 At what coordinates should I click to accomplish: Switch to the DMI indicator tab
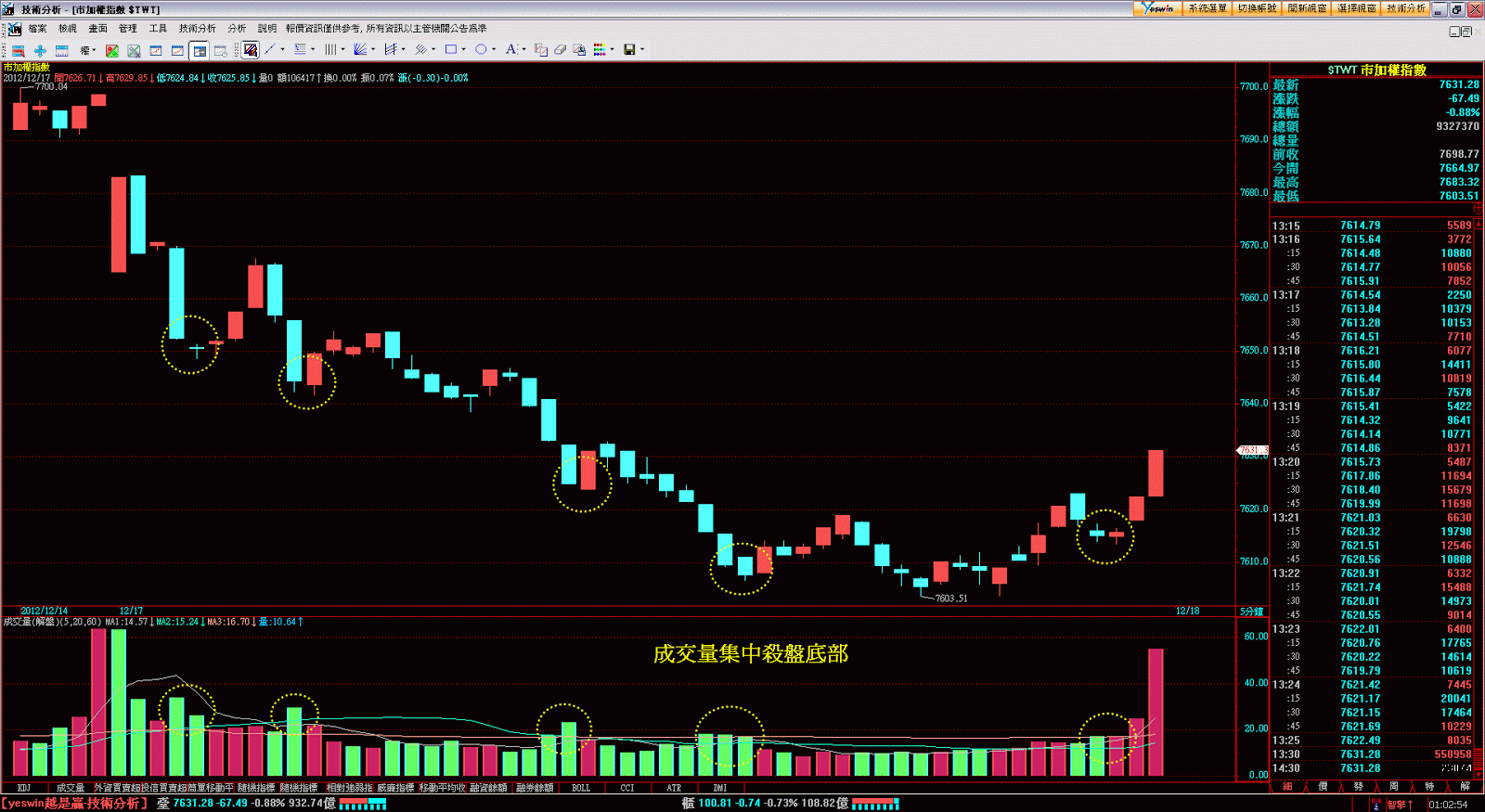click(x=720, y=788)
